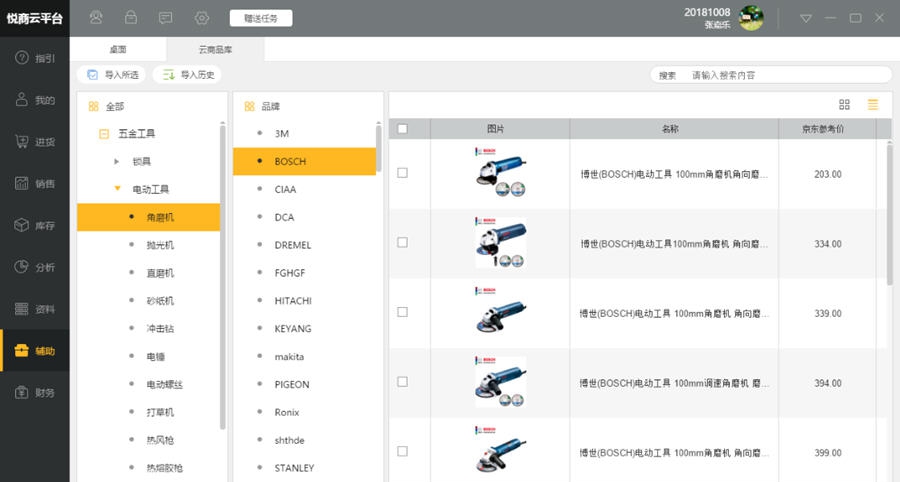Image resolution: width=900 pixels, height=482 pixels.
Task: Check the product priced 334.00
Action: [x=402, y=243]
